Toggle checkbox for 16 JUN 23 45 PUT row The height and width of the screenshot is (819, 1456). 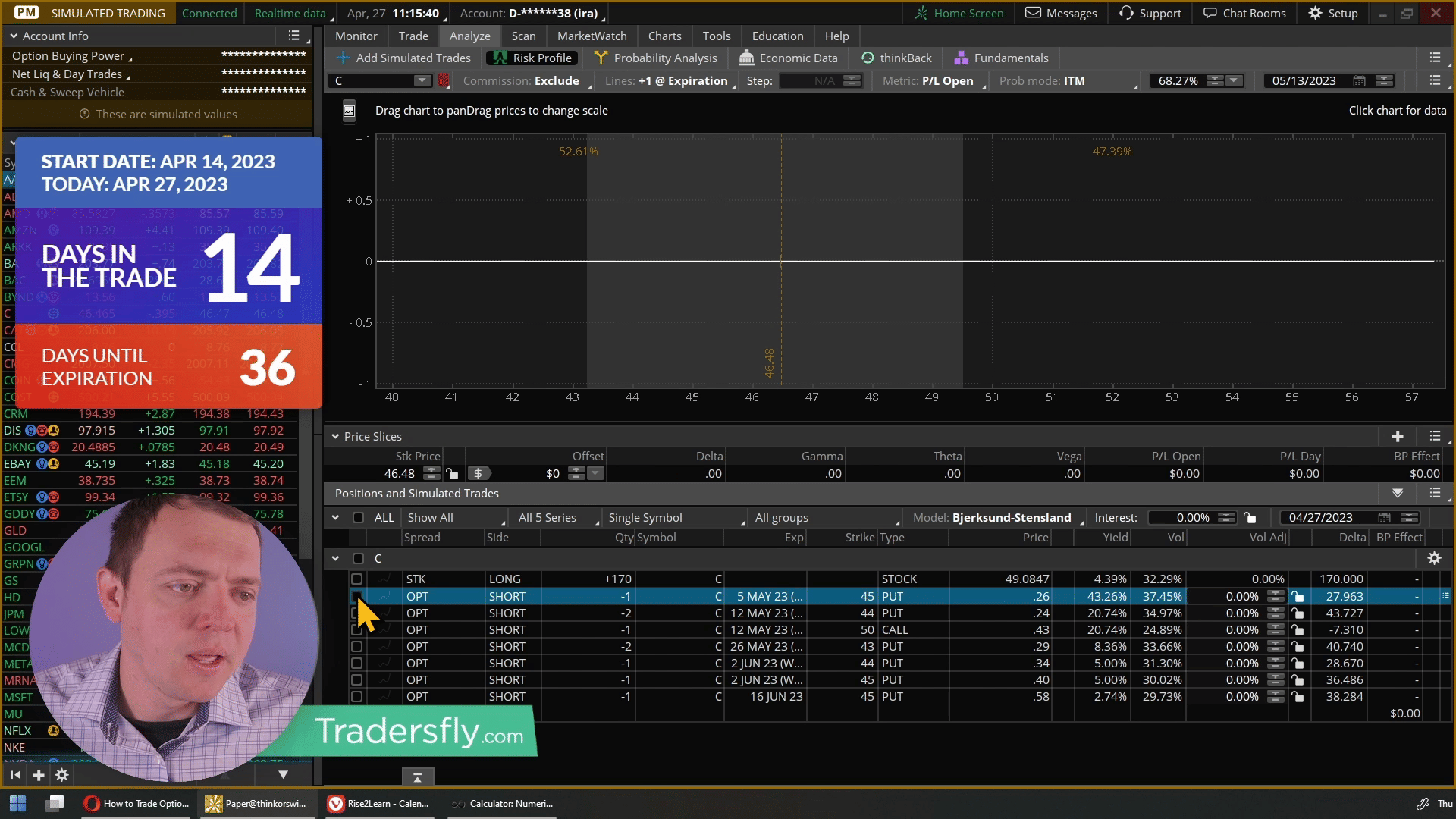[x=356, y=696]
